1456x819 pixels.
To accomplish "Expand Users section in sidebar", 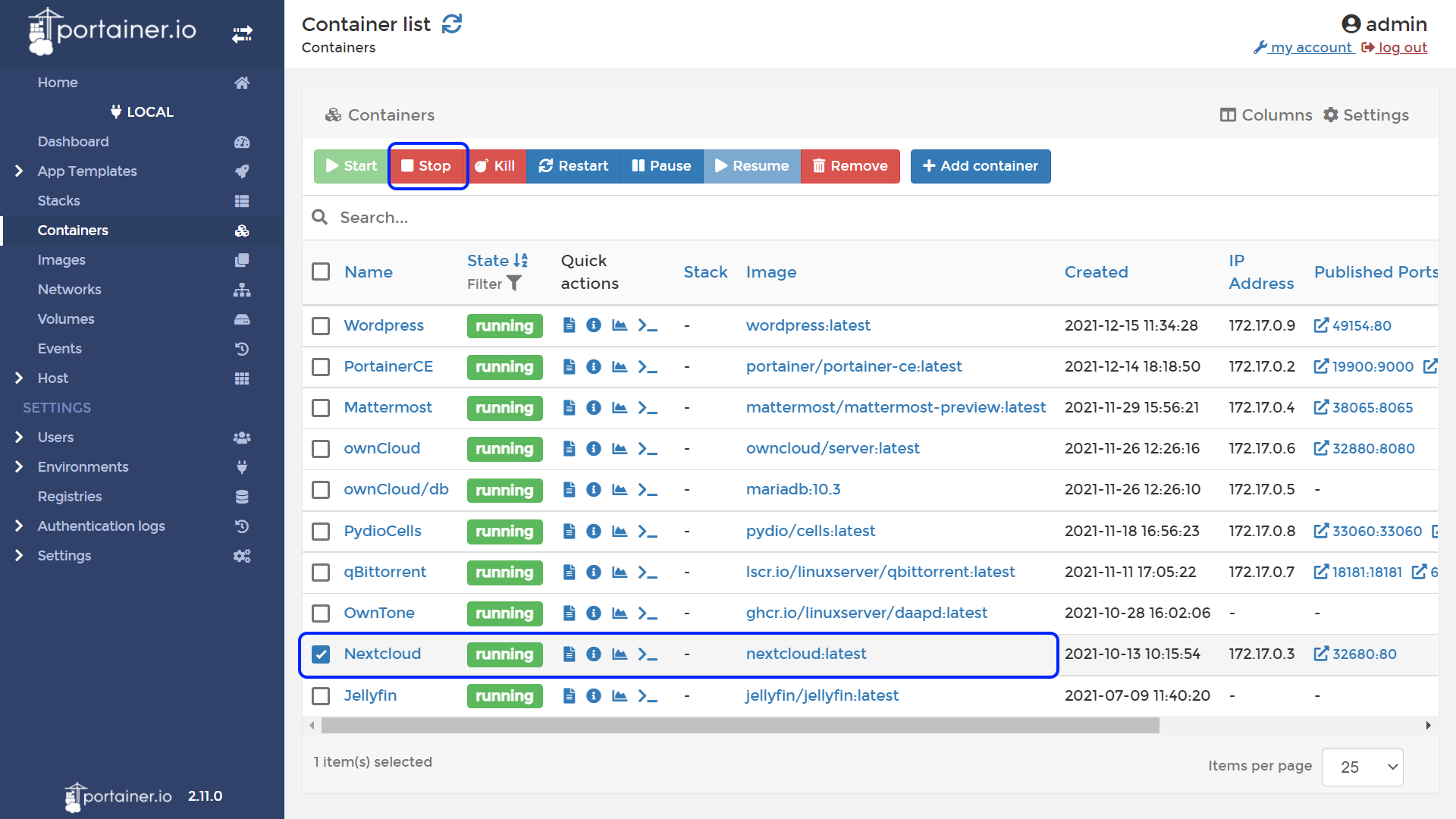I will (x=19, y=437).
